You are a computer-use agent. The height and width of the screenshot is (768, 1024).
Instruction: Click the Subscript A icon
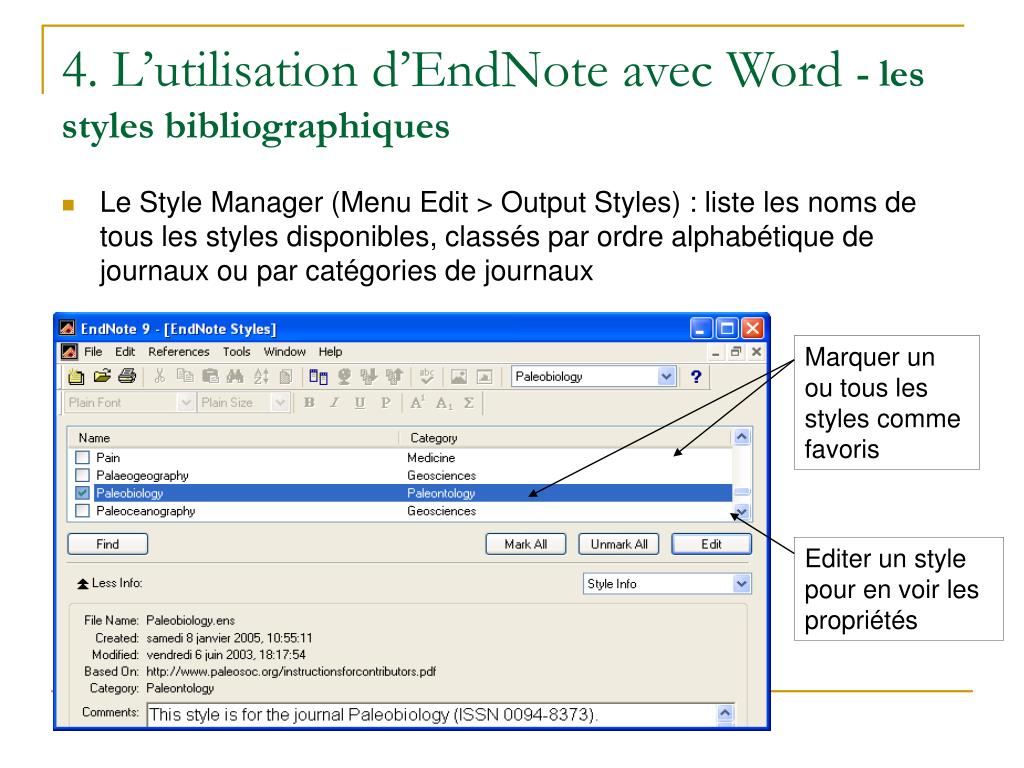[444, 403]
